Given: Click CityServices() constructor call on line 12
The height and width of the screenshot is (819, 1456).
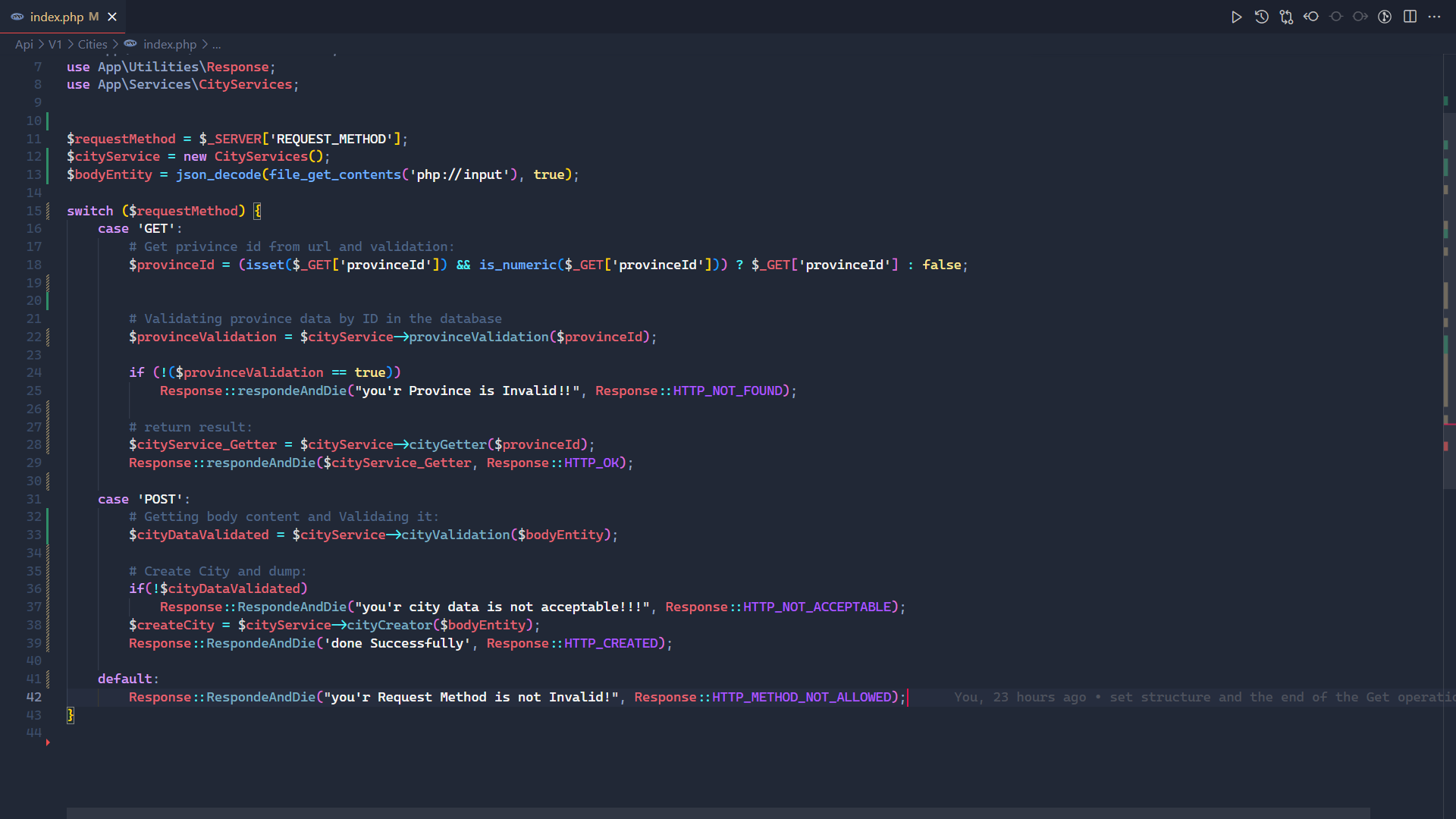Looking at the screenshot, I should (x=268, y=157).
